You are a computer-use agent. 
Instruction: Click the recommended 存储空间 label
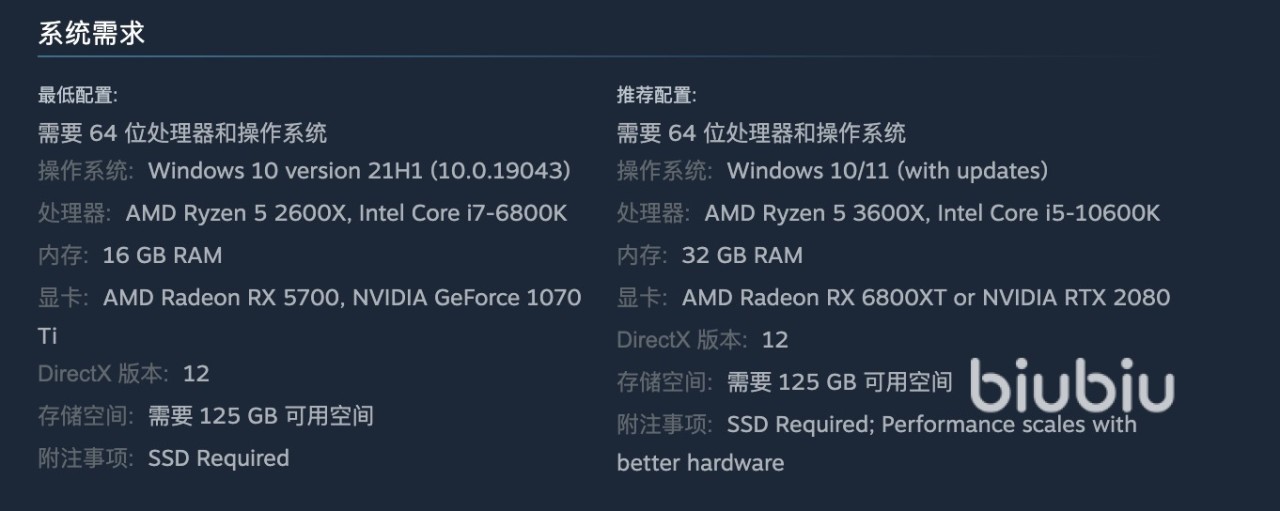(x=665, y=381)
